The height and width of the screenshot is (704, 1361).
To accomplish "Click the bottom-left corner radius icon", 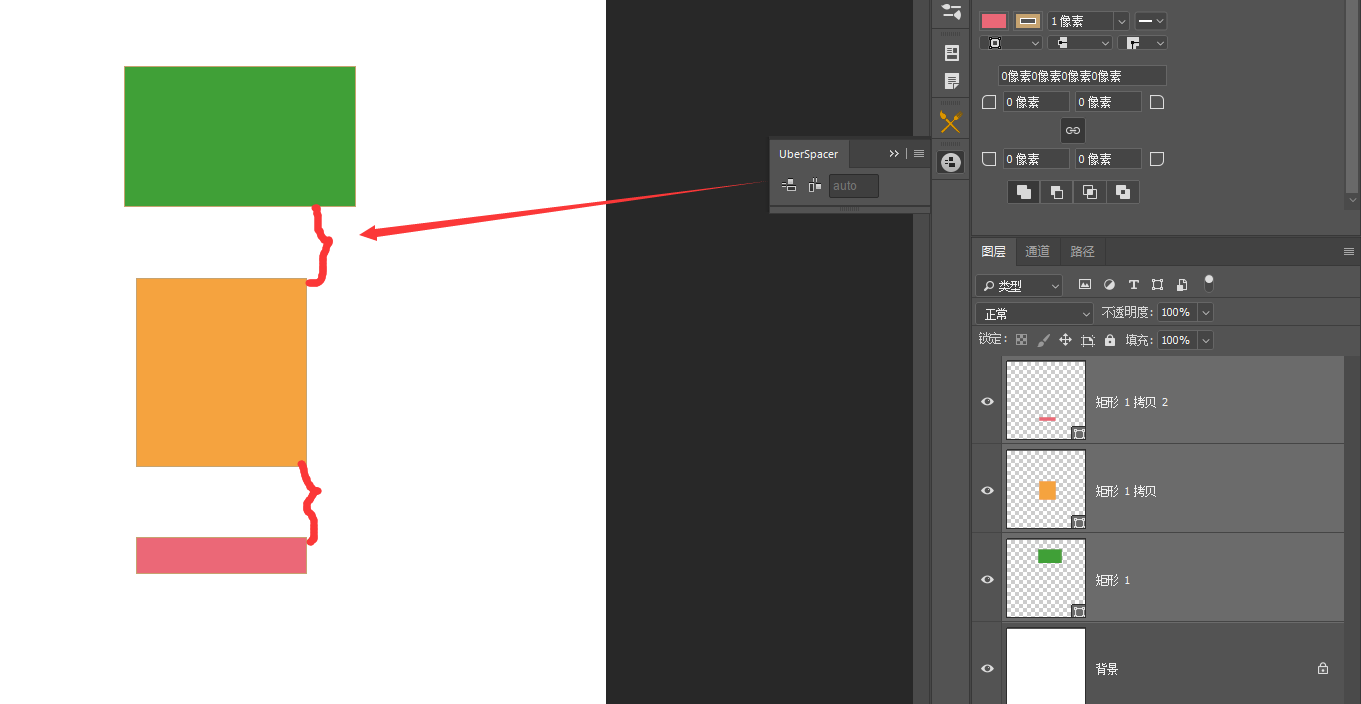I will (x=989, y=159).
